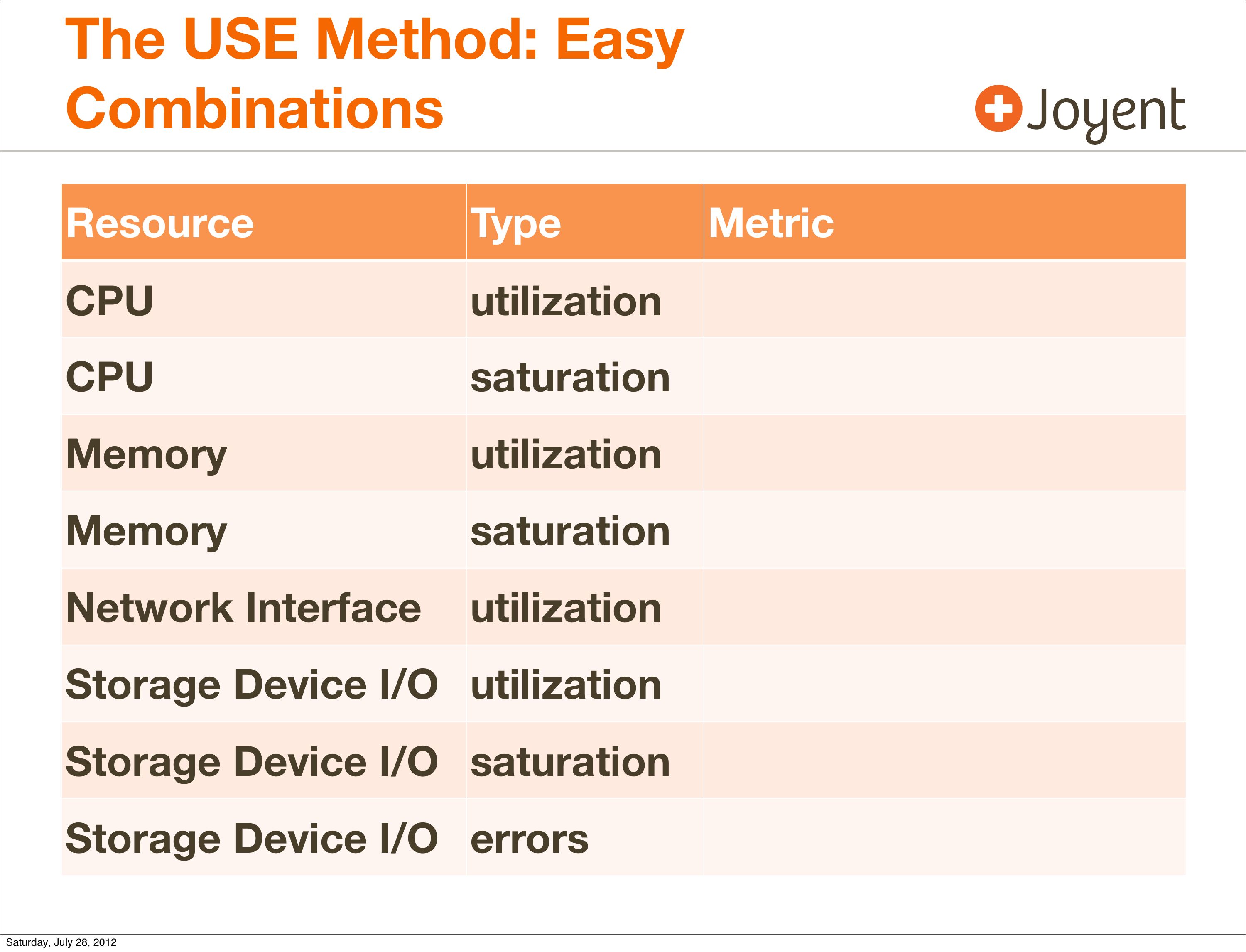
Task: Select the Network Interface cell
Action: pyautogui.click(x=244, y=608)
